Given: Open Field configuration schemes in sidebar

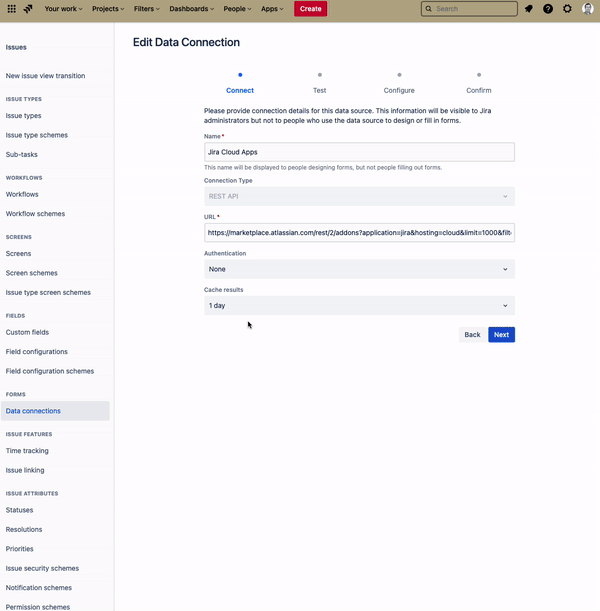Looking at the screenshot, I should click(49, 371).
